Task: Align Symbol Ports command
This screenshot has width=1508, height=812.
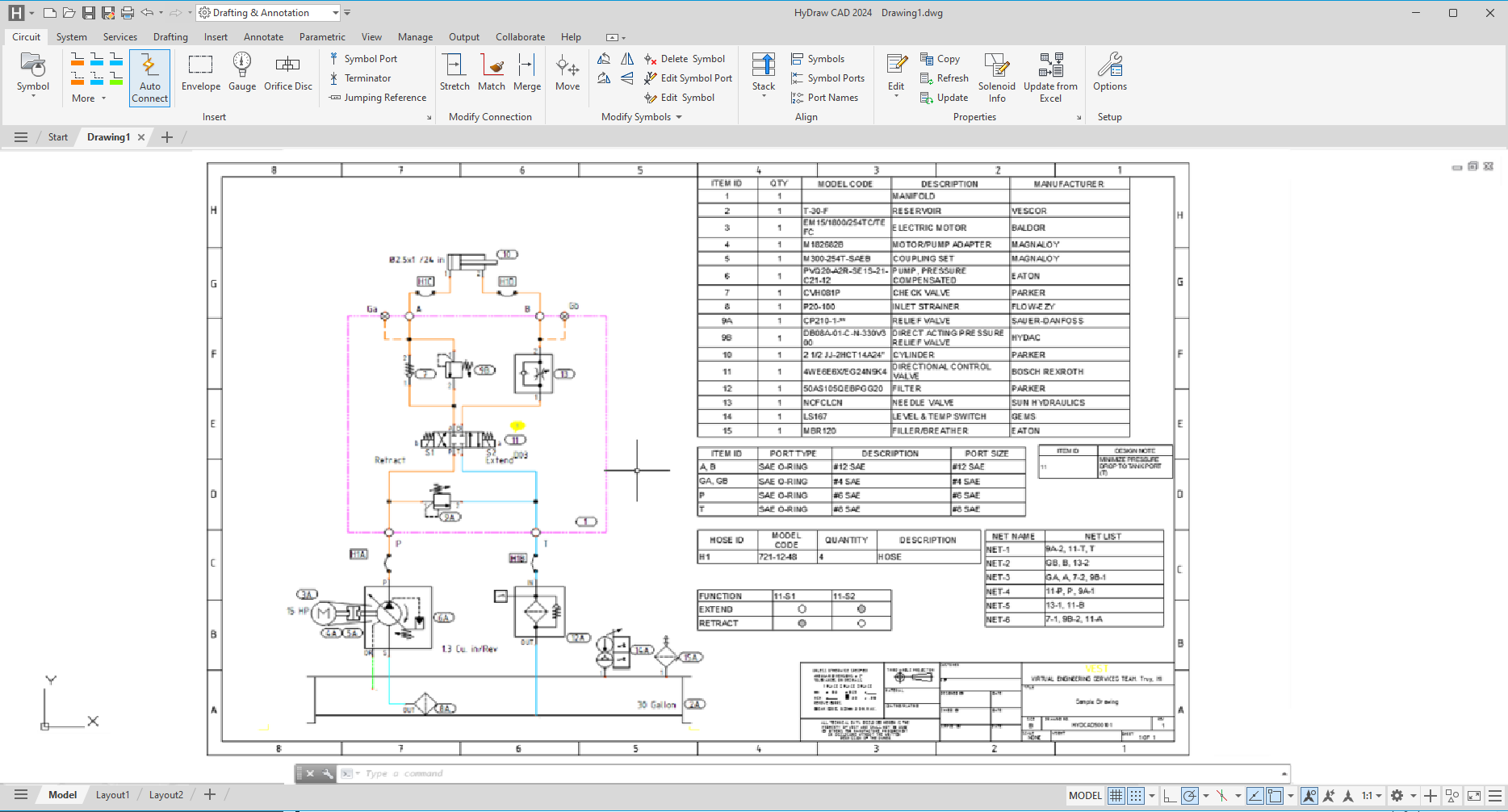Action: coord(827,78)
